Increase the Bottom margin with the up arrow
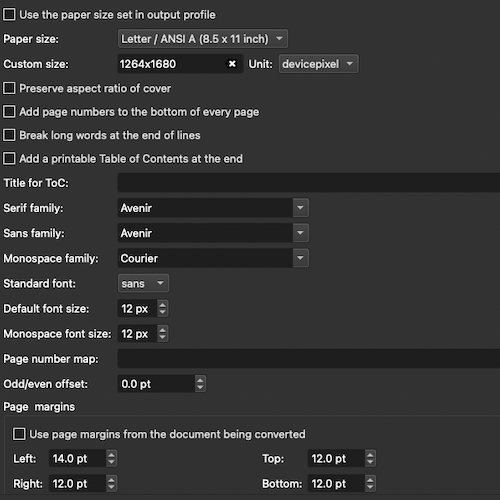Viewport: 500px width, 500px height. 370,479
